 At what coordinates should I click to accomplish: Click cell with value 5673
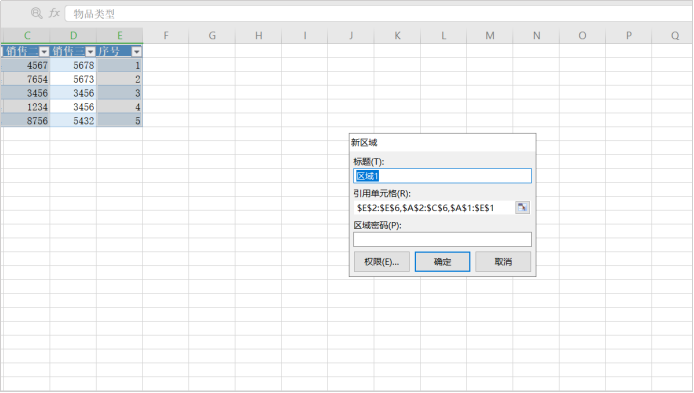[73, 79]
